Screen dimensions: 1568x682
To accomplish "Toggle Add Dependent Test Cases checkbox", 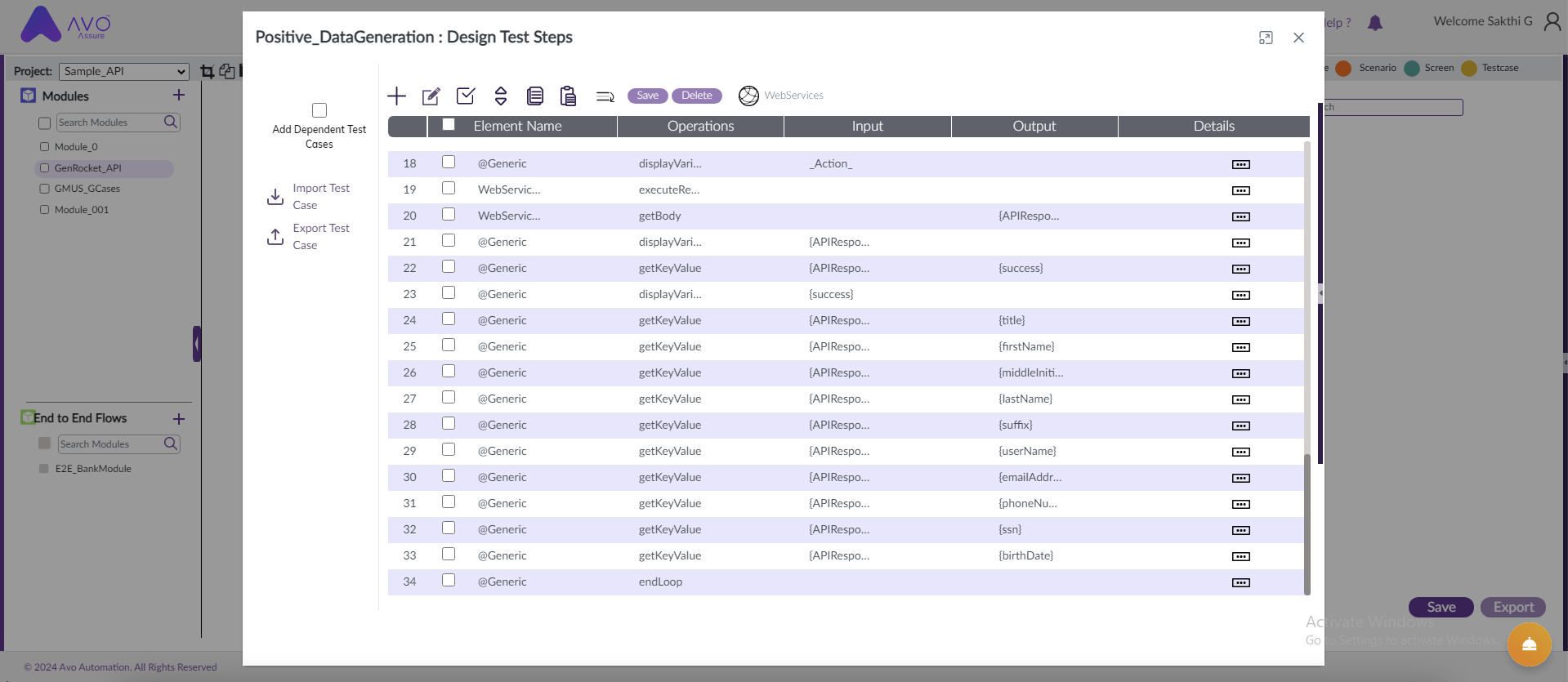I will (x=319, y=110).
